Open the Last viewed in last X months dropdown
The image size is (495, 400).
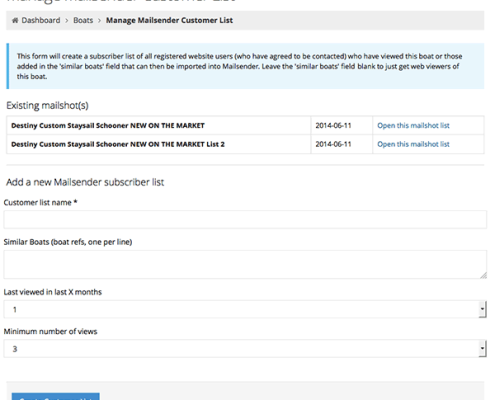(245, 309)
